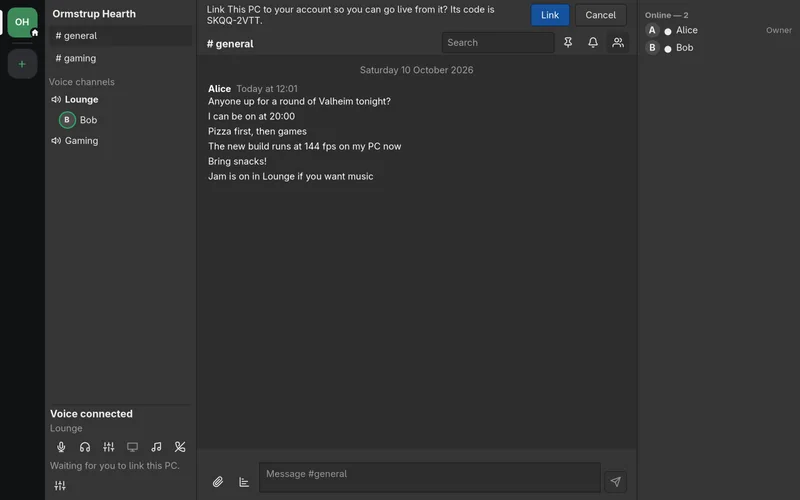800x500 pixels.
Task: Click the green plus add-server icon
Action: 22,64
